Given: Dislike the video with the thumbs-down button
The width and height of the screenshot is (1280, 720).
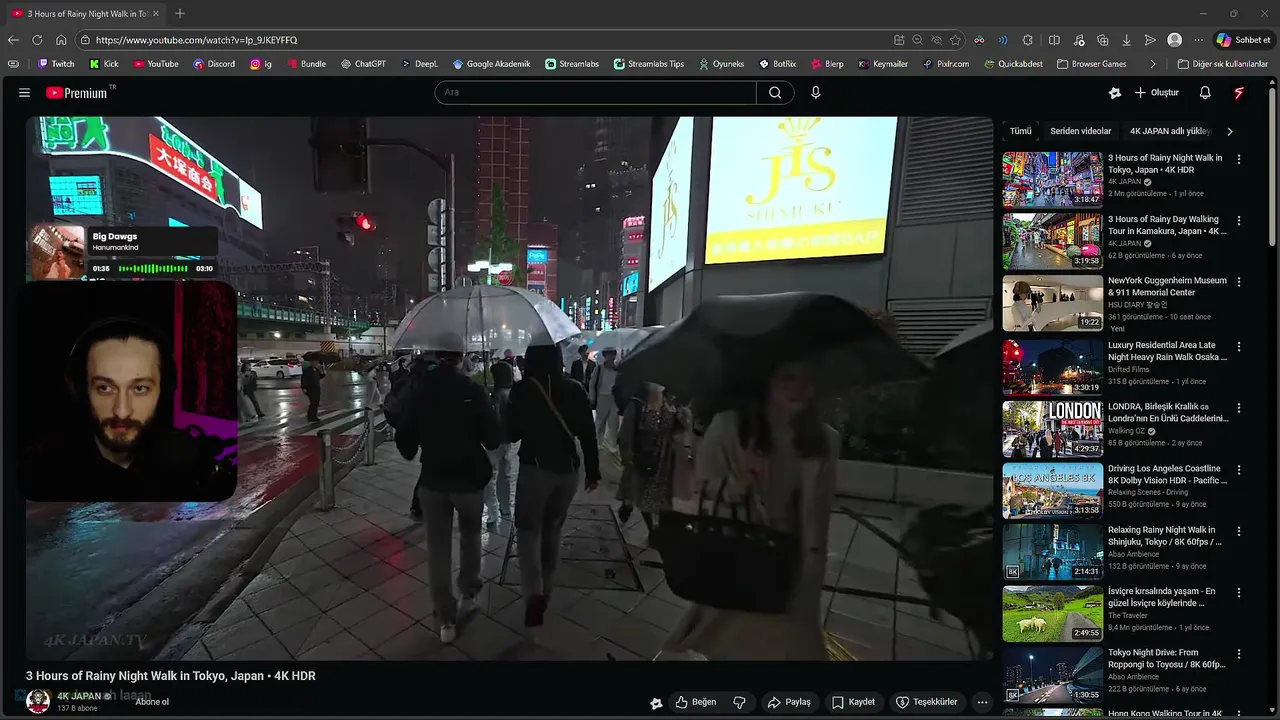Looking at the screenshot, I should pos(740,702).
